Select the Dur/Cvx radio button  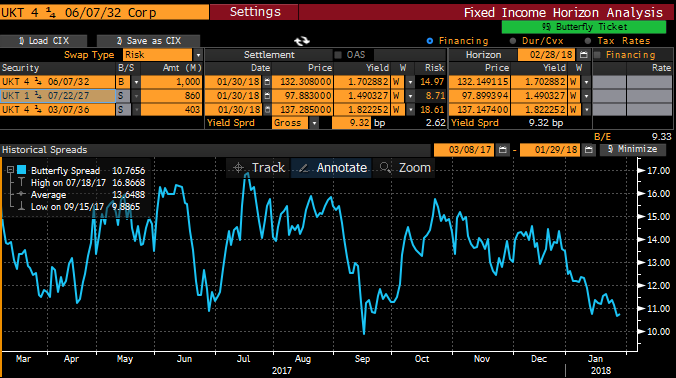[513, 41]
